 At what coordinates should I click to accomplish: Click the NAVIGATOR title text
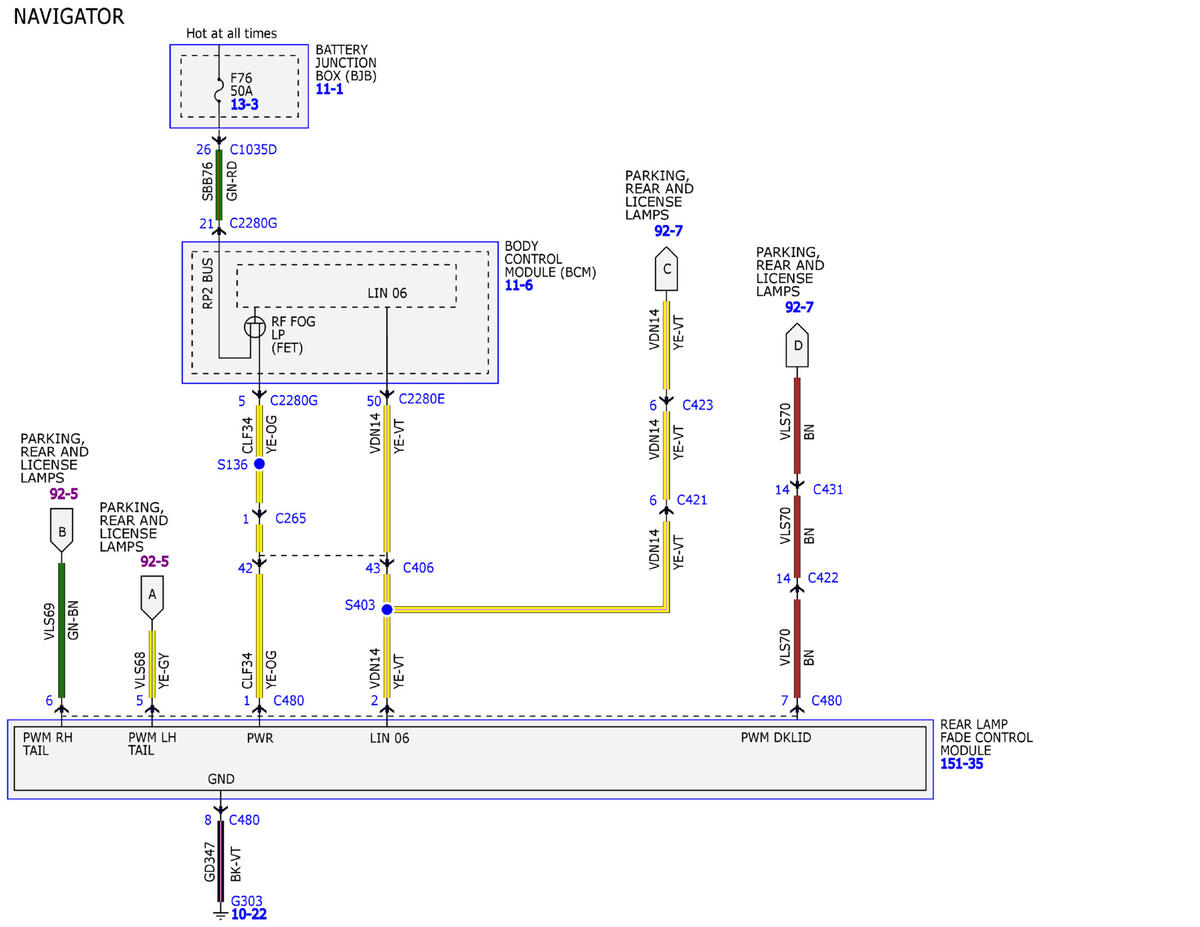[x=69, y=16]
